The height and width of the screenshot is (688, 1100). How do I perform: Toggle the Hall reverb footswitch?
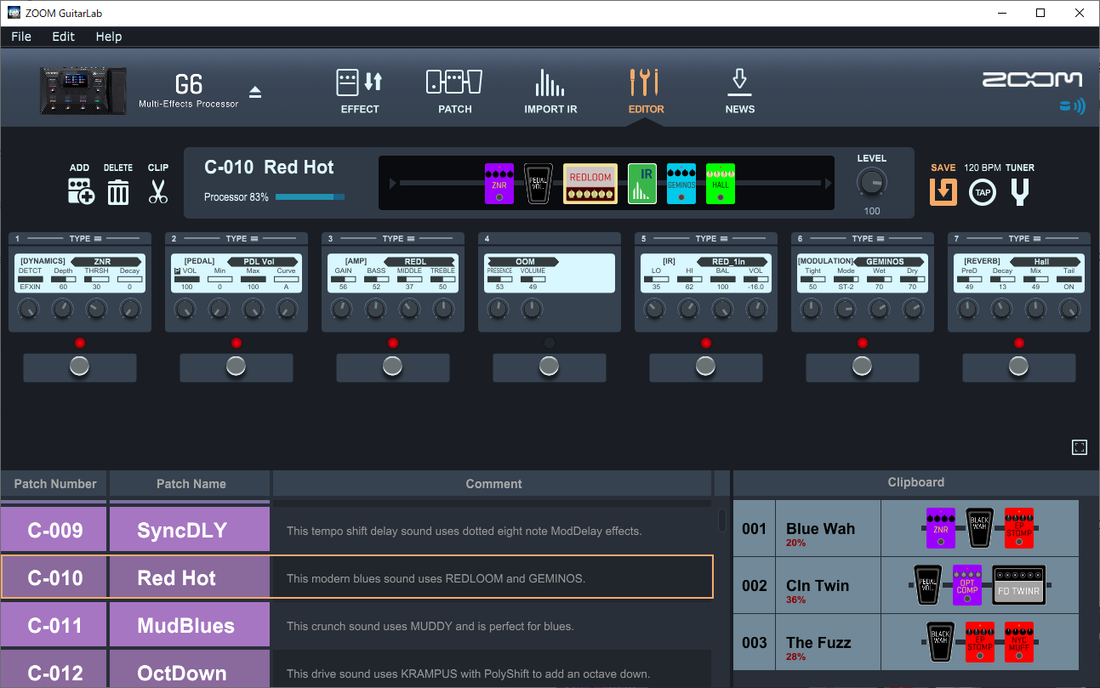1018,366
